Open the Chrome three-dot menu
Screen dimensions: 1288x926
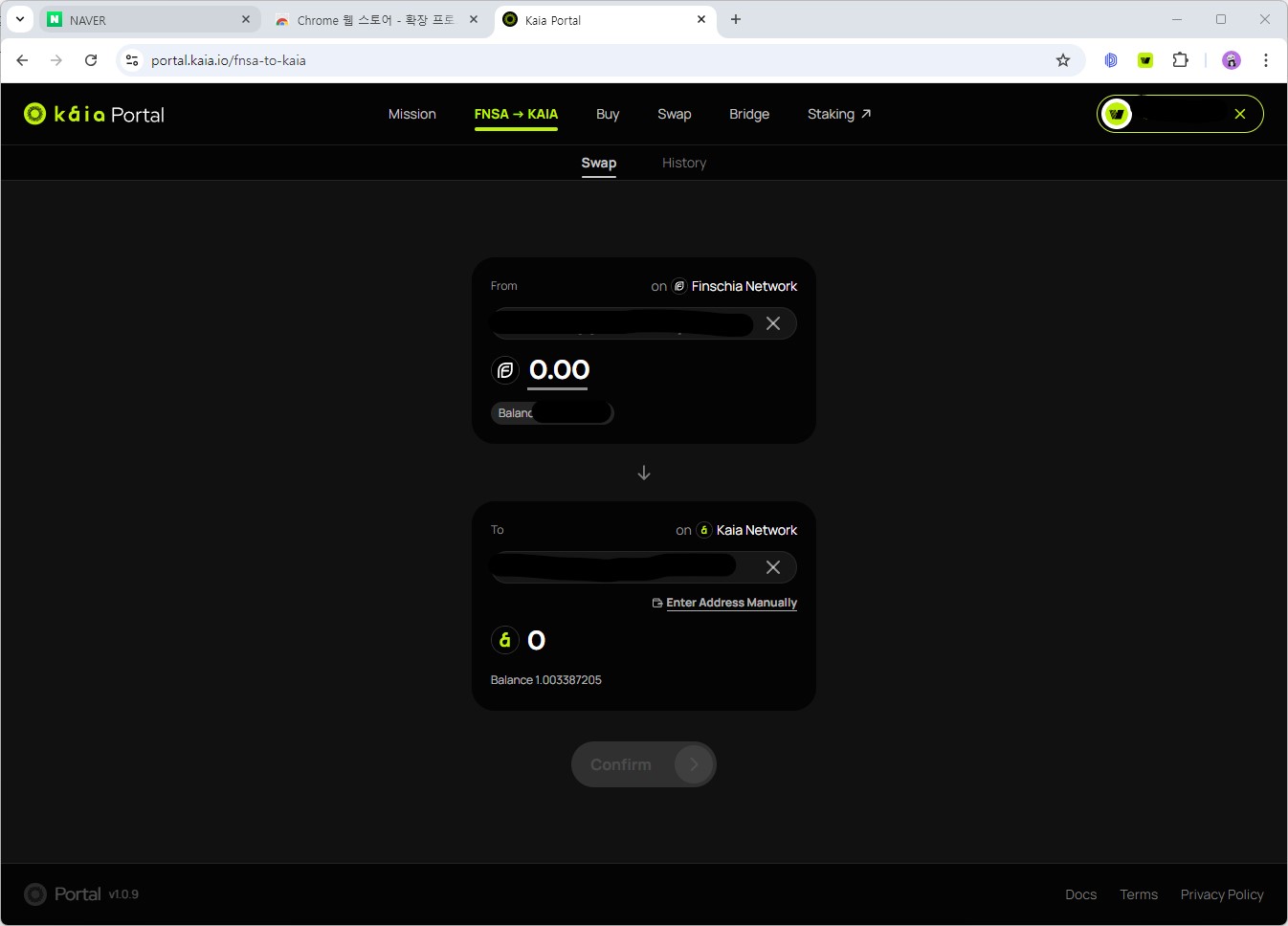pos(1266,60)
